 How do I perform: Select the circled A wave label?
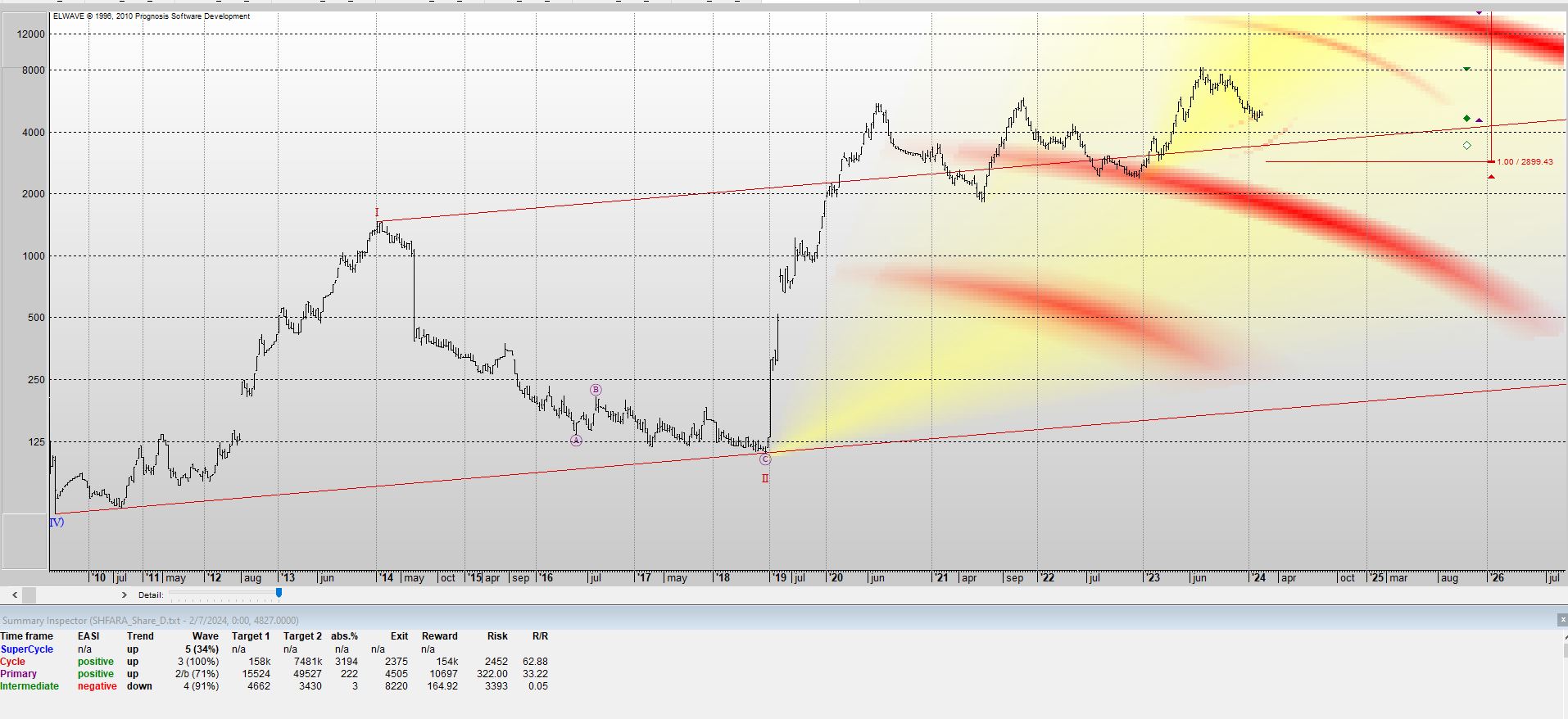point(576,441)
